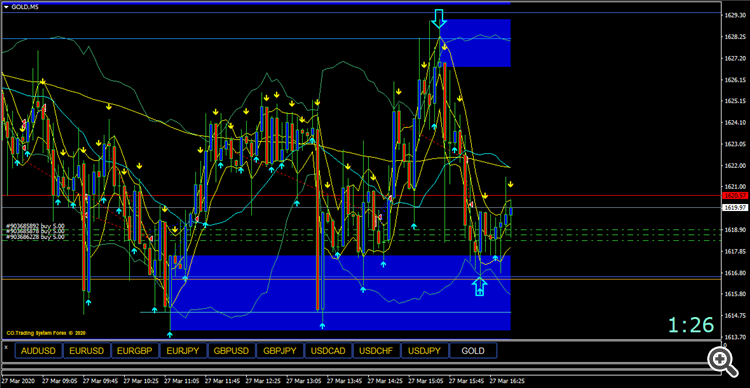750x388 pixels.
Task: Click the red 1620.57 price label
Action: point(736,196)
